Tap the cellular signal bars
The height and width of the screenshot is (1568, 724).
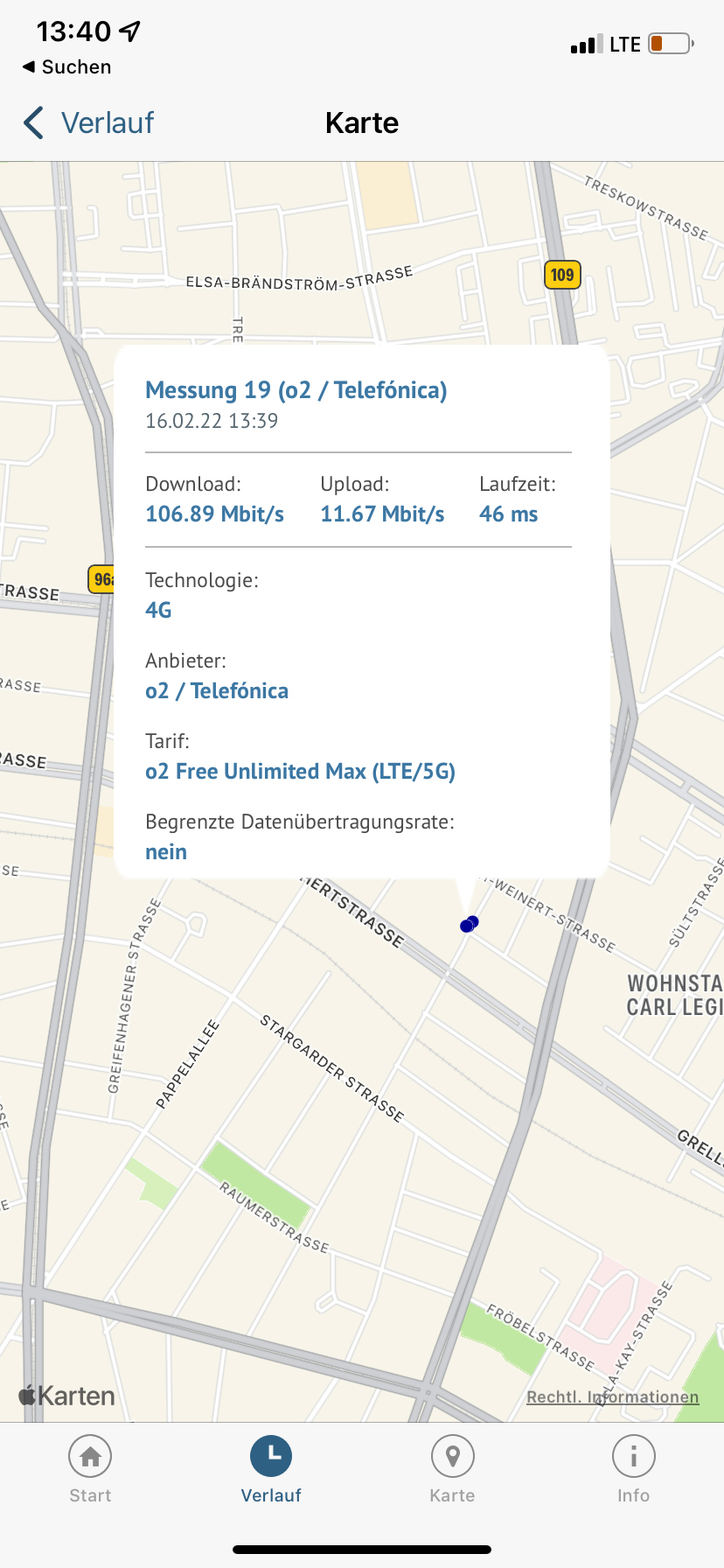(x=587, y=45)
